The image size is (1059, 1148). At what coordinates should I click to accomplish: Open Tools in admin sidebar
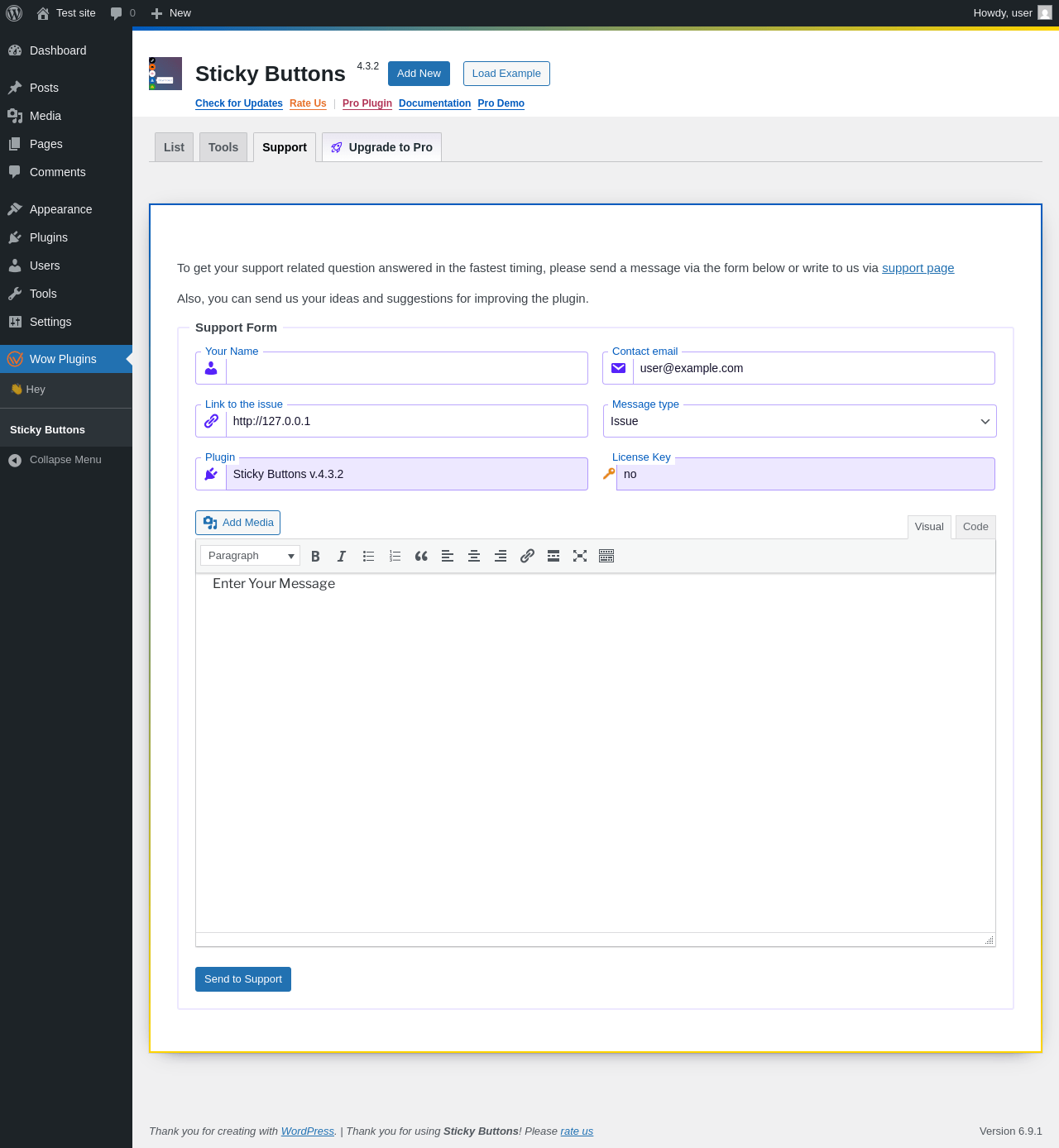[x=66, y=294]
